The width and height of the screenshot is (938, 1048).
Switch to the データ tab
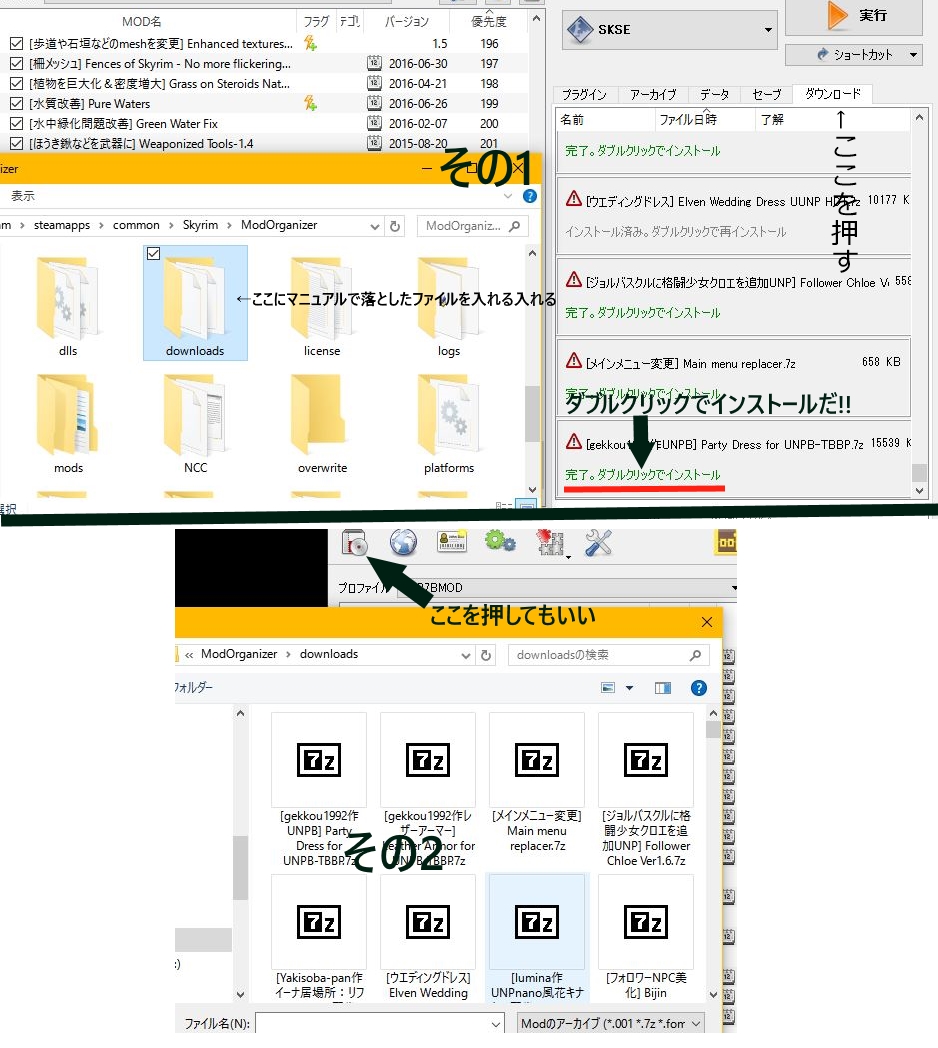pos(714,95)
